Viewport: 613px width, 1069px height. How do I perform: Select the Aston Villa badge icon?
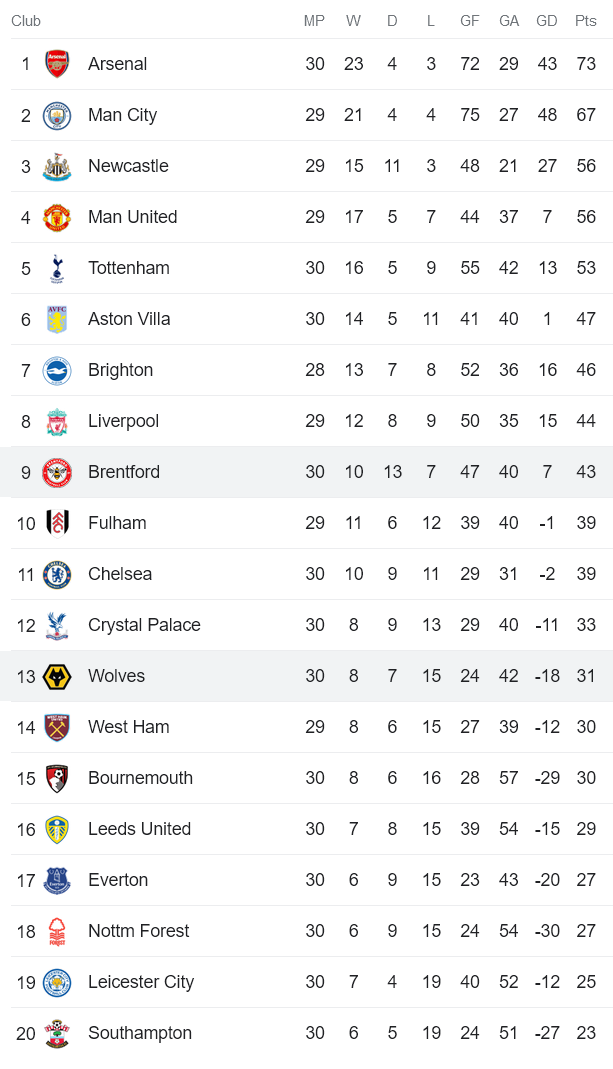(57, 319)
